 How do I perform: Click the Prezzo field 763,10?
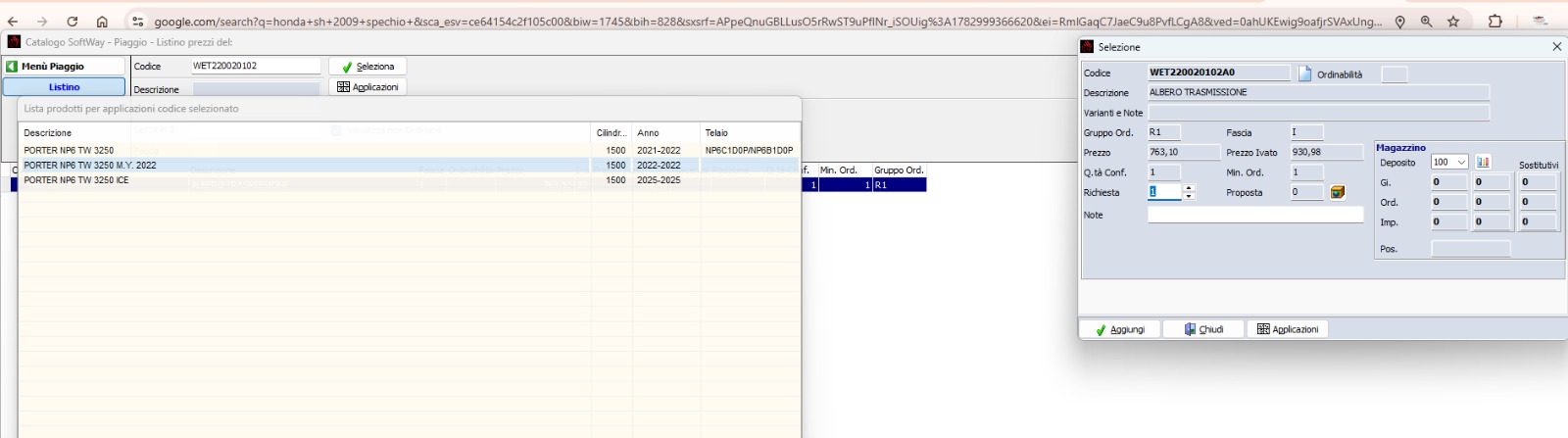click(1184, 152)
